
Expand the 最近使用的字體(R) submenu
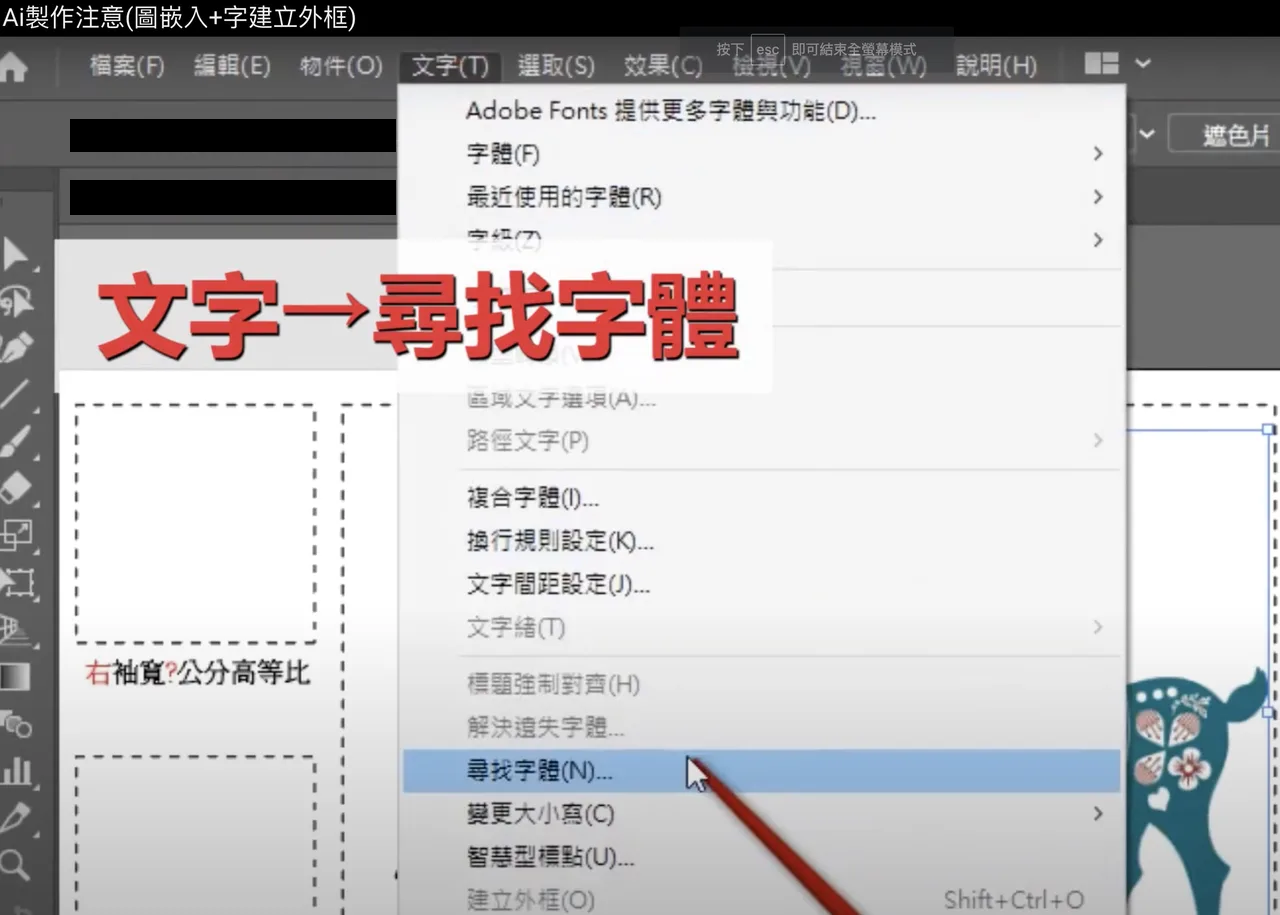(x=763, y=197)
